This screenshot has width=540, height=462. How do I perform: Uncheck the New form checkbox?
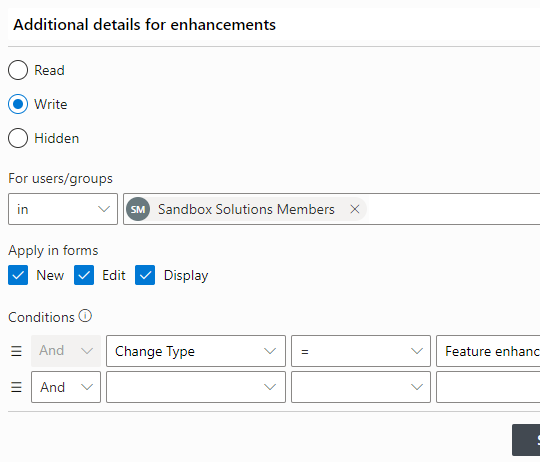pos(18,275)
